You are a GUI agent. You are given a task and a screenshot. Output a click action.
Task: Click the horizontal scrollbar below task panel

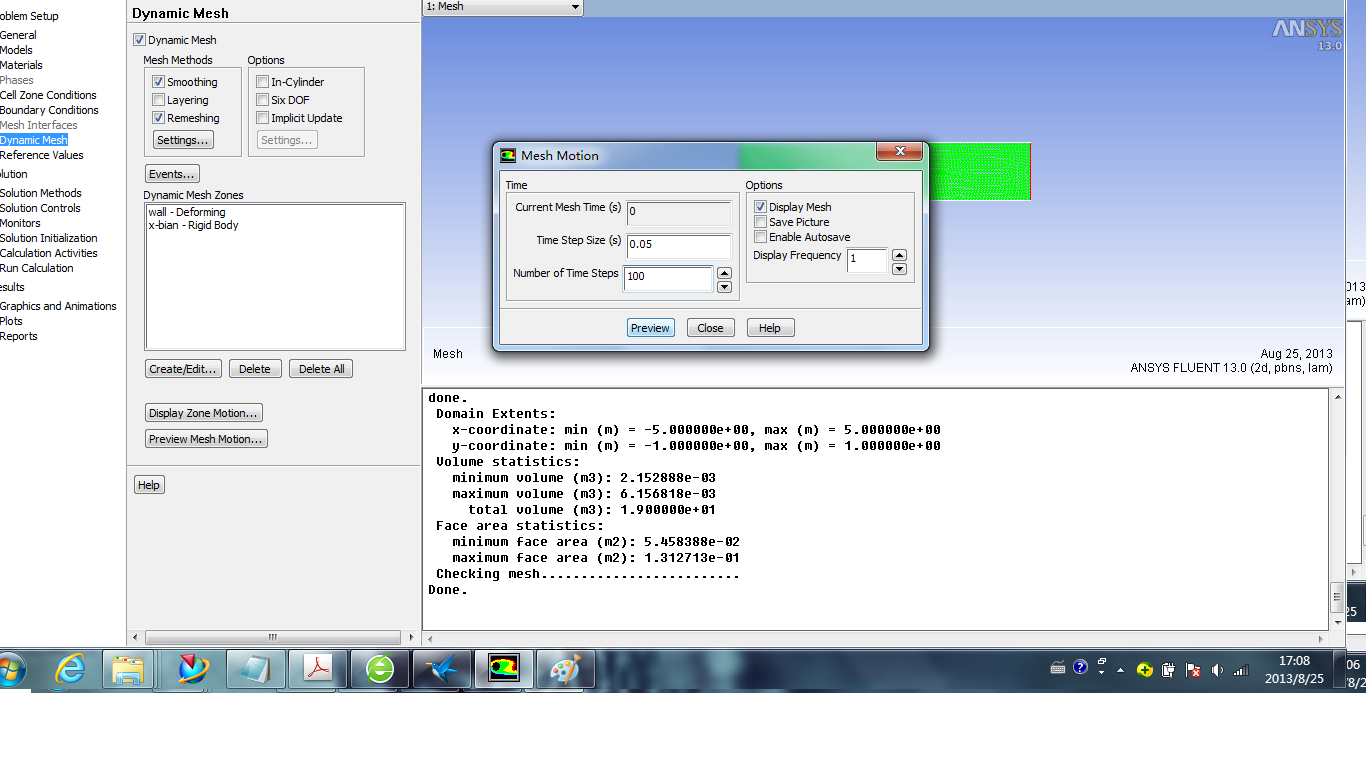point(271,637)
